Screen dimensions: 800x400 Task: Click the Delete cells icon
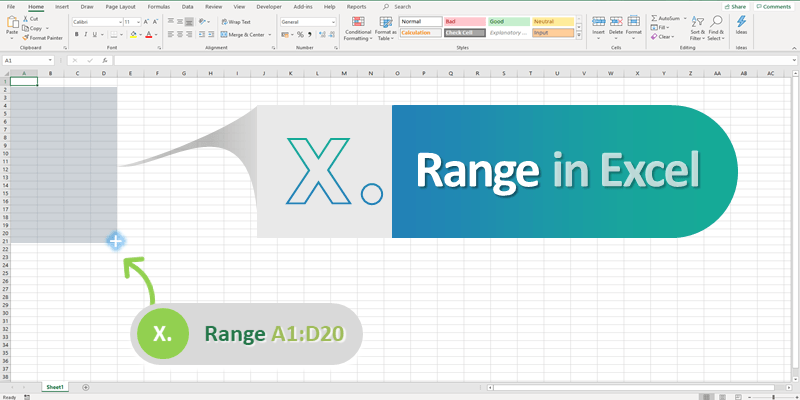[616, 21]
